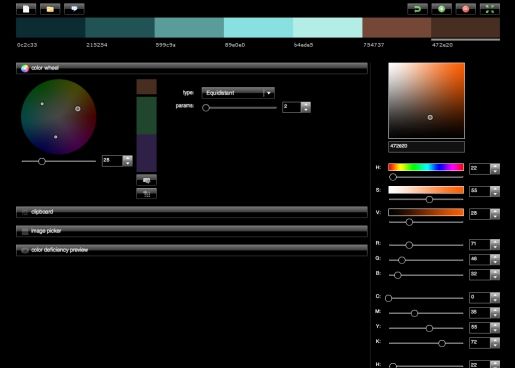Click the magenta M slider handle
Image resolution: width=515 pixels, height=368 pixels.
click(x=414, y=313)
